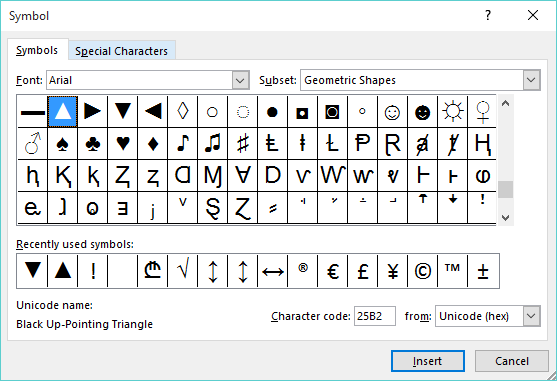This screenshot has height=381, width=557.
Task: Choose recently used euro sign symbol
Action: (x=332, y=271)
